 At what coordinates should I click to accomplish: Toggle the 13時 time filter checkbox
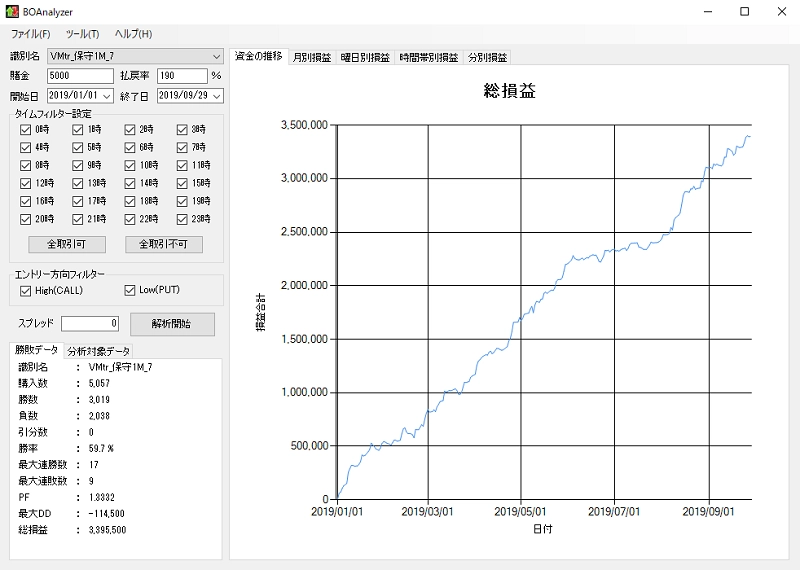pyautogui.click(x=77, y=183)
